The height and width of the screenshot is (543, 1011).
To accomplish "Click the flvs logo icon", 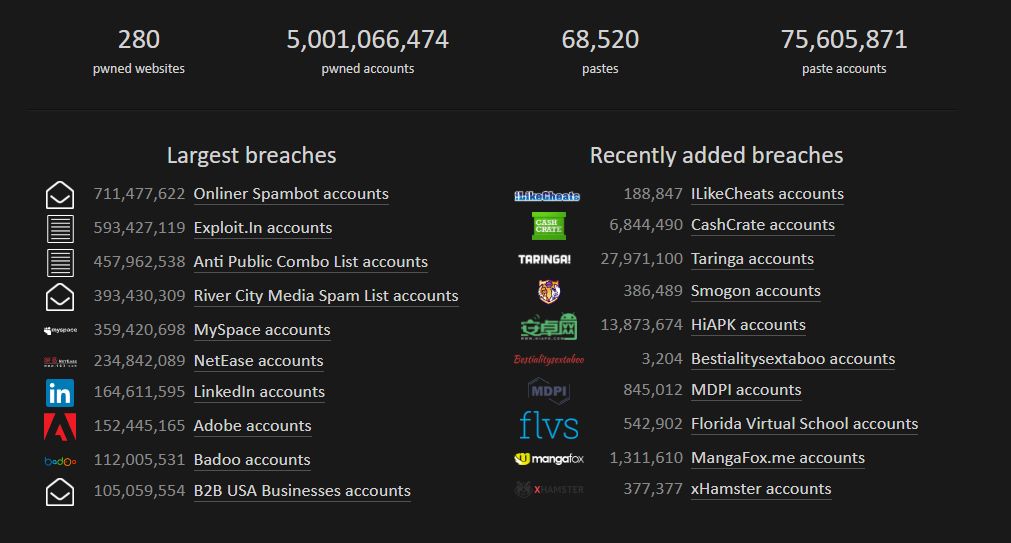I will [548, 425].
